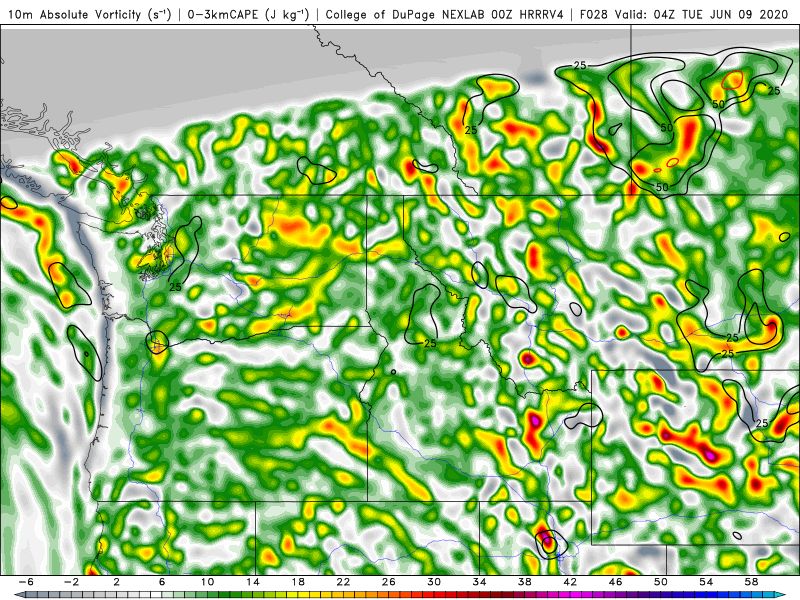This screenshot has width=800, height=600.
Task: Click the 'F028' forecast hour label
Action: (593, 14)
